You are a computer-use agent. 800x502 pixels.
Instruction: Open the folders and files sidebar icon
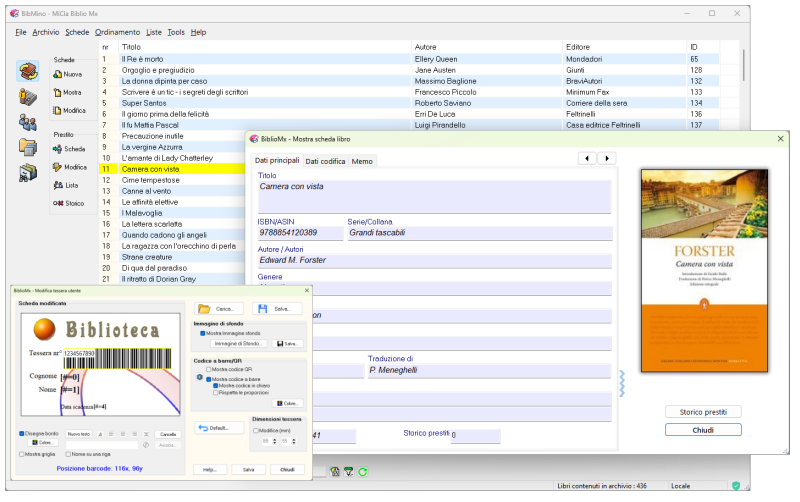(x=28, y=147)
